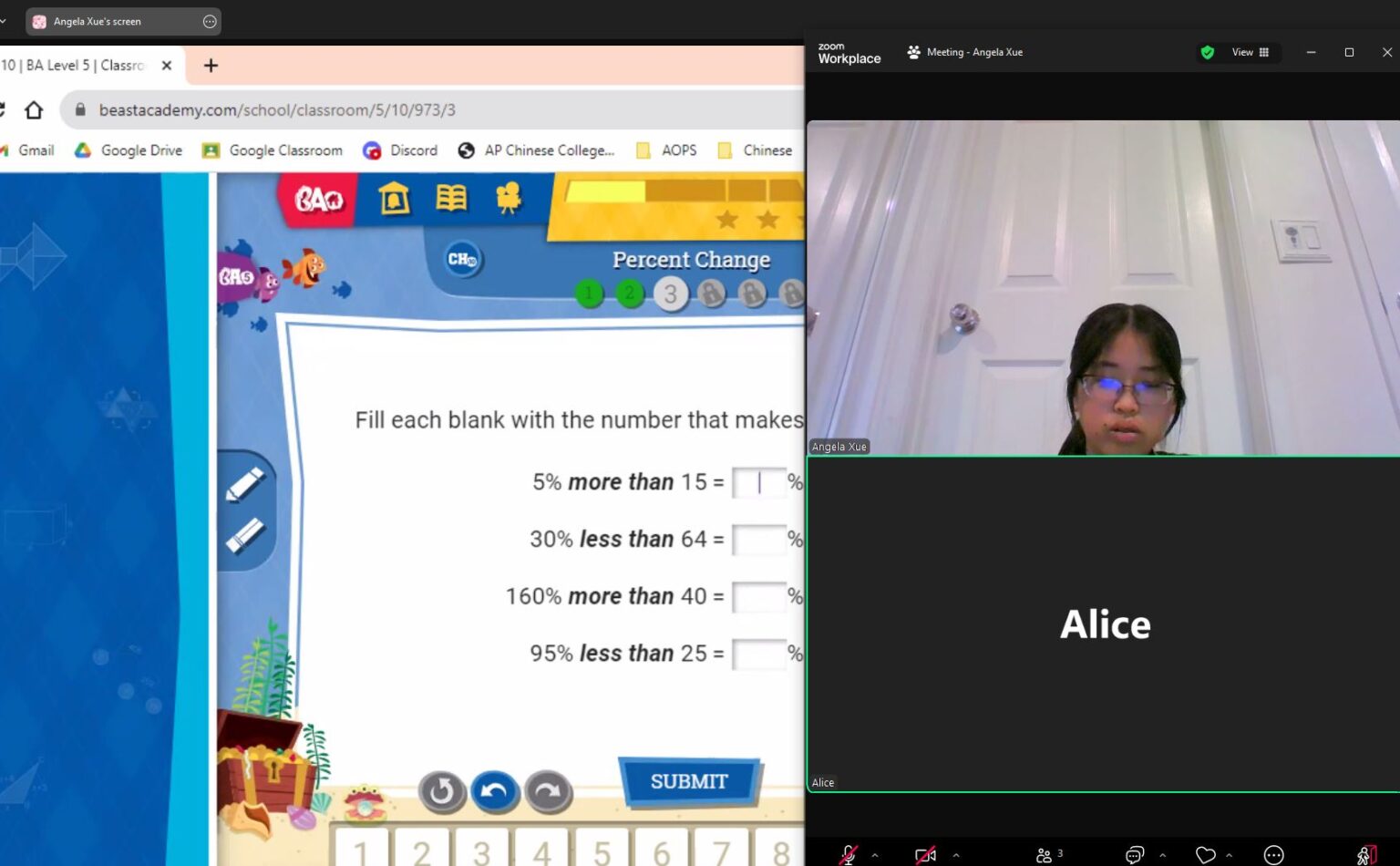The width and height of the screenshot is (1400, 866).
Task: Open Zoom More options menu
Action: point(1274,855)
